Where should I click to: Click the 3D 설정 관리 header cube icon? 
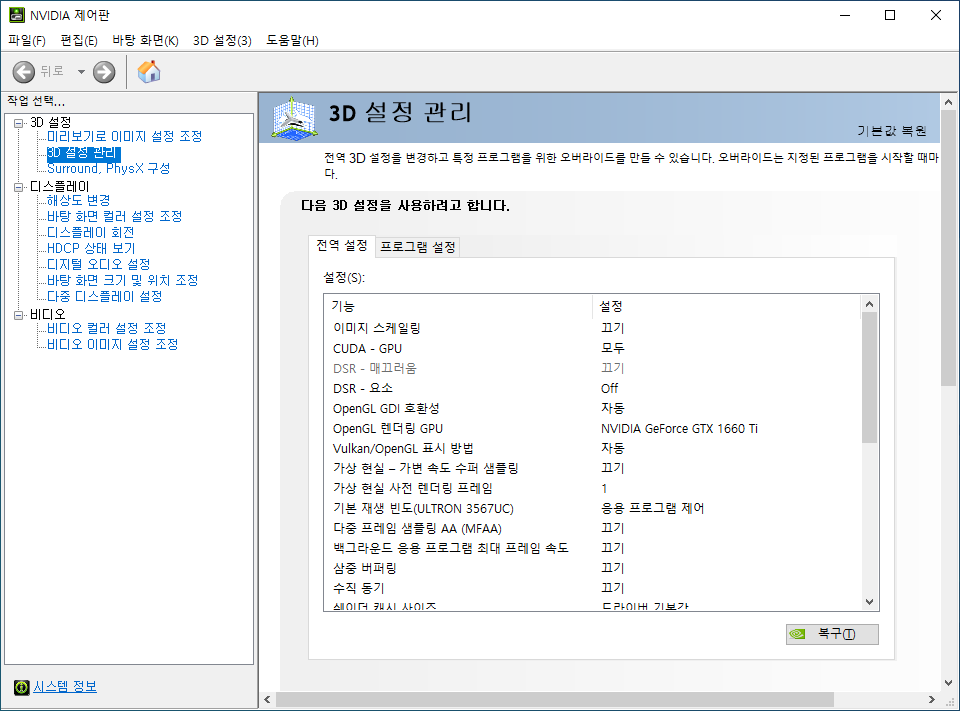pos(294,118)
